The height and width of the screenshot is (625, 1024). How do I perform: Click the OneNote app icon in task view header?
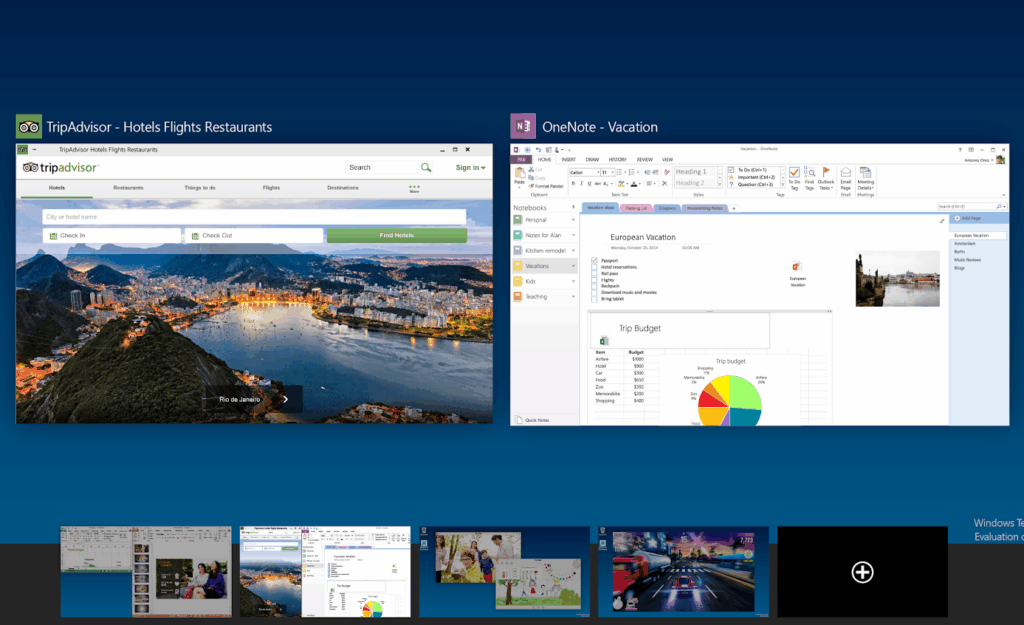pyautogui.click(x=523, y=127)
